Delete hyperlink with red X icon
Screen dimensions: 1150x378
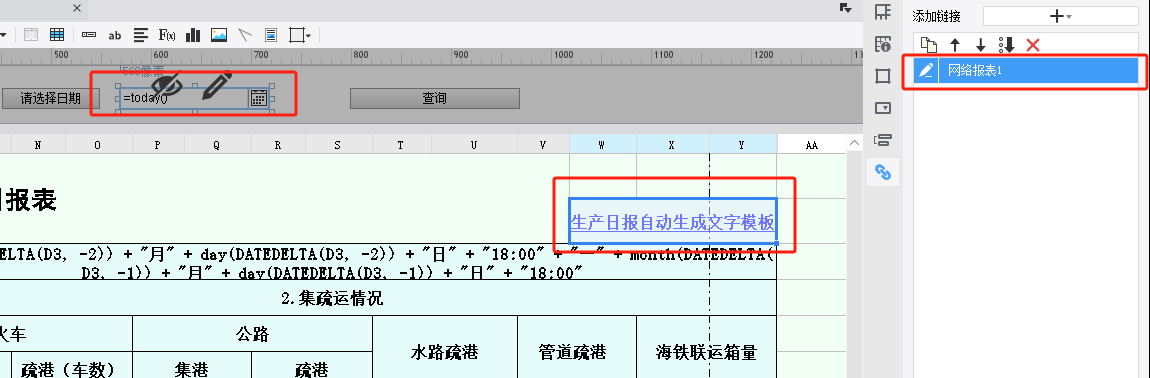(1033, 46)
